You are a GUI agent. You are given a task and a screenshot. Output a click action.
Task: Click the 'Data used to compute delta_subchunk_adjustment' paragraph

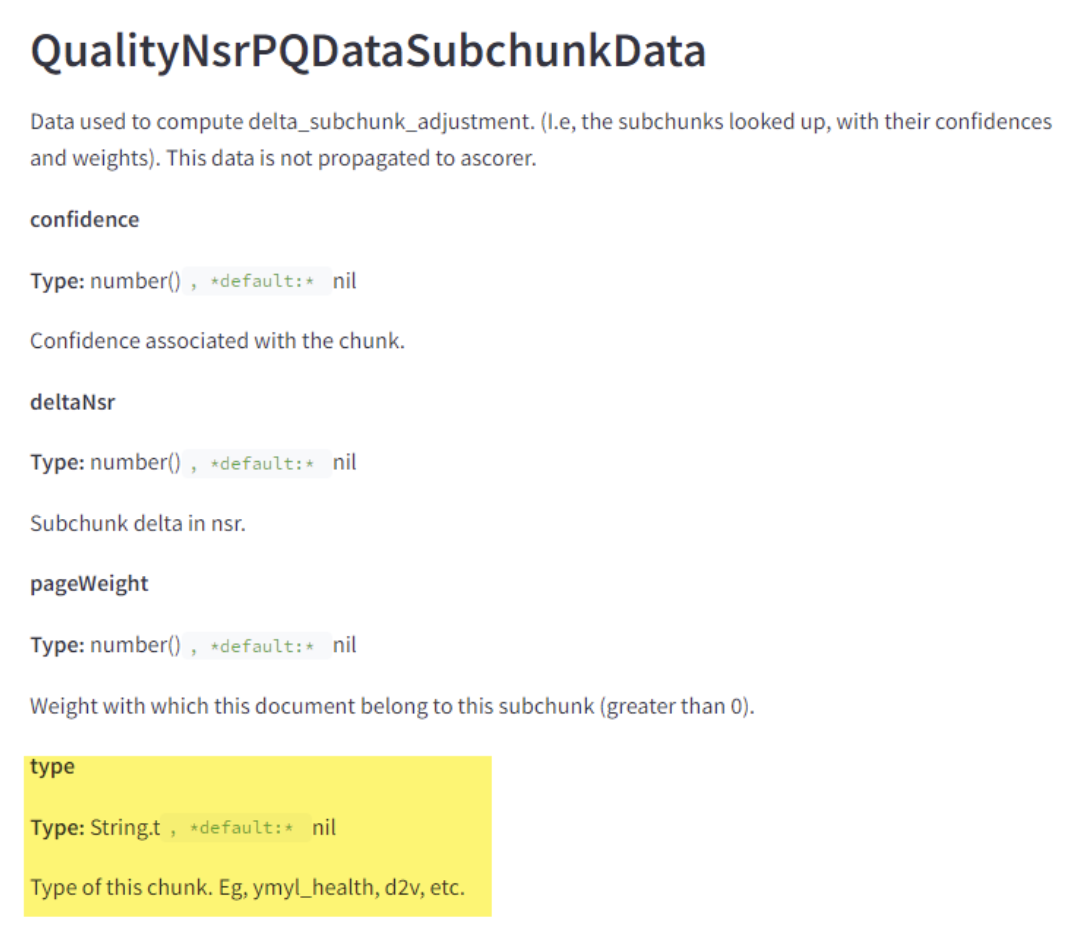[540, 139]
